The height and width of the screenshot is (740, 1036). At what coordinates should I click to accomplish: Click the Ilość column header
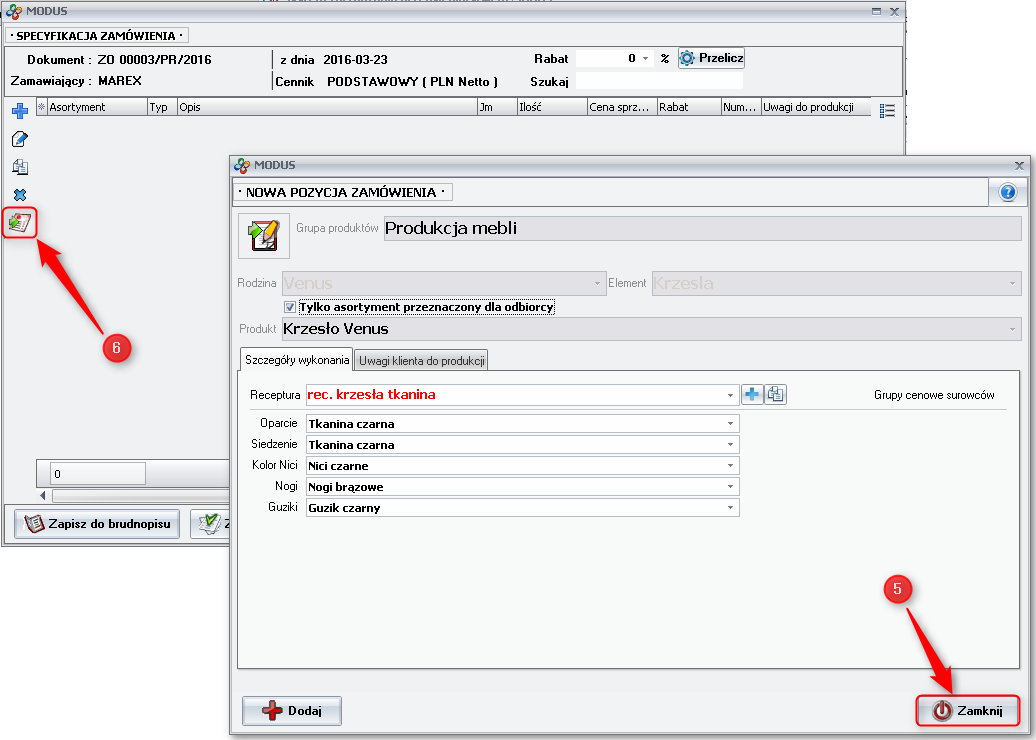pos(552,107)
